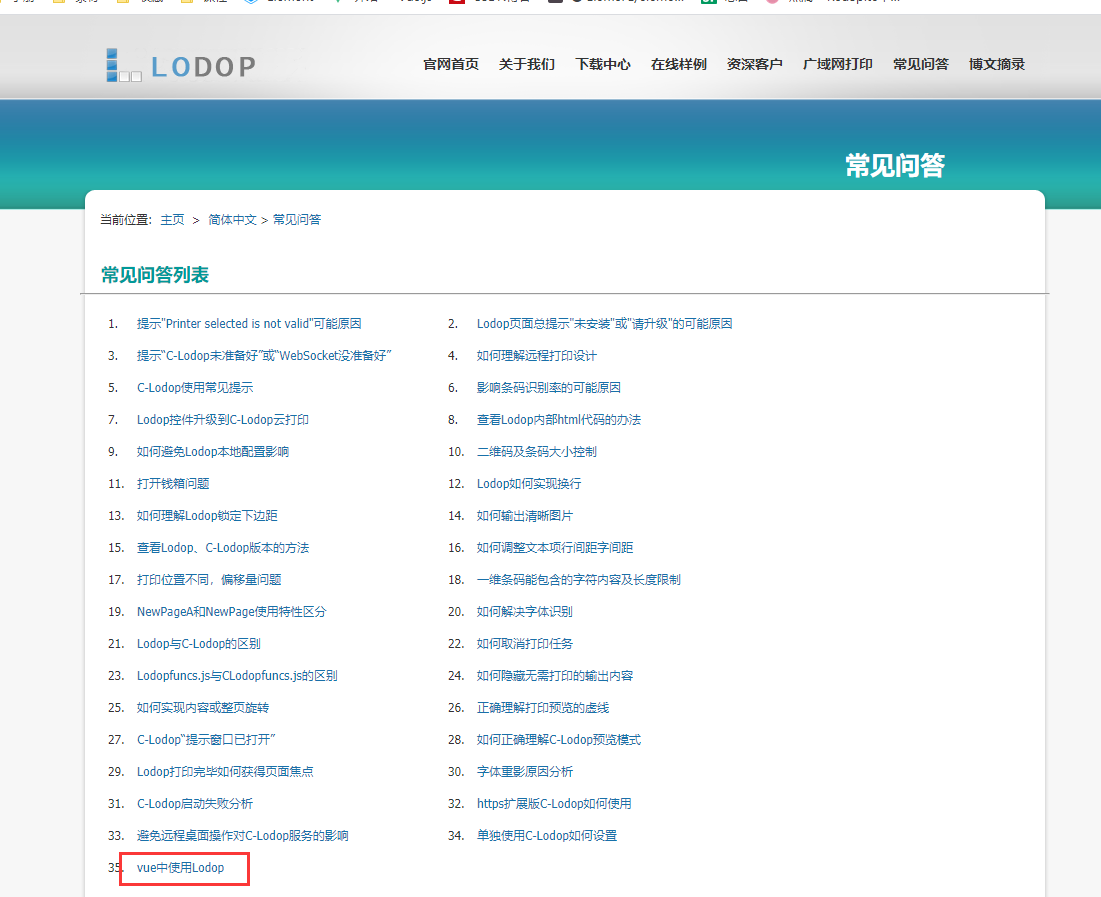The image size is (1101, 897).
Task: Click 常见问答 breadcrumb link
Action: [297, 220]
